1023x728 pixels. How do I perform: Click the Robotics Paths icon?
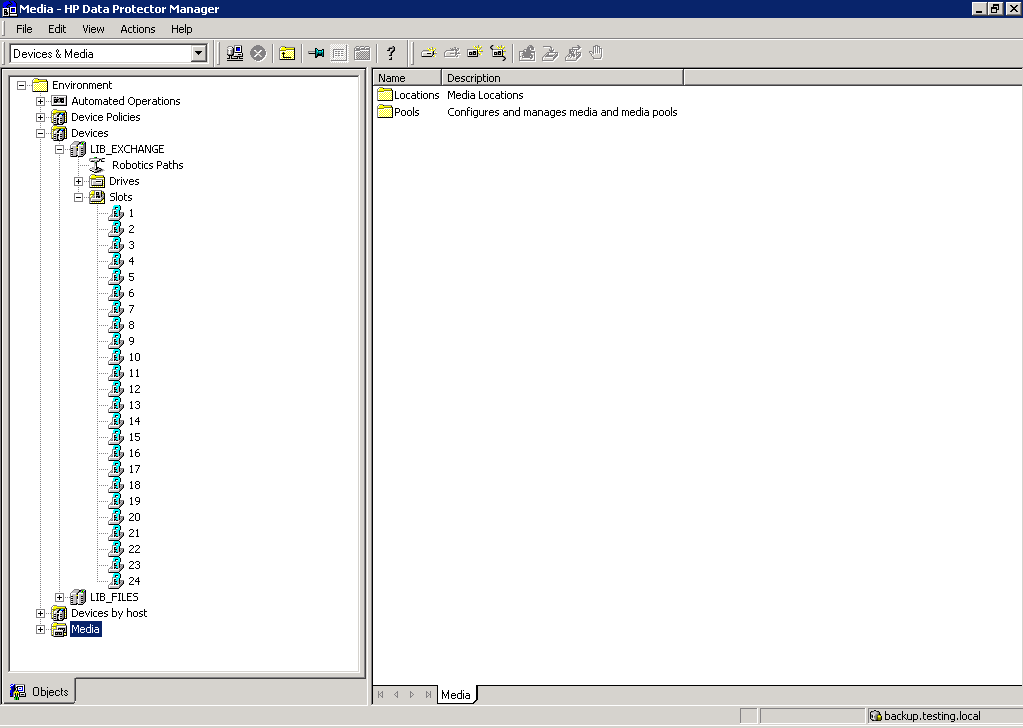[x=97, y=165]
